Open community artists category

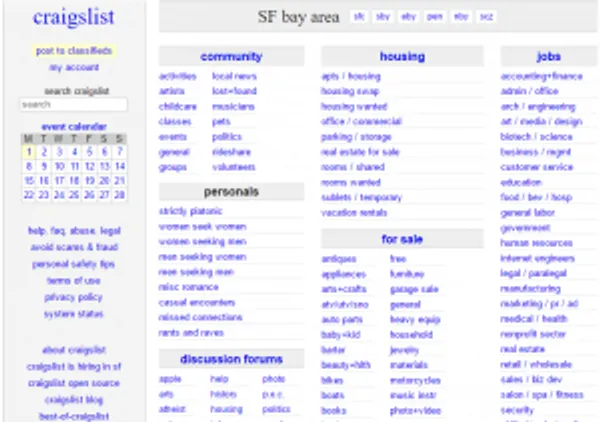tap(171, 91)
